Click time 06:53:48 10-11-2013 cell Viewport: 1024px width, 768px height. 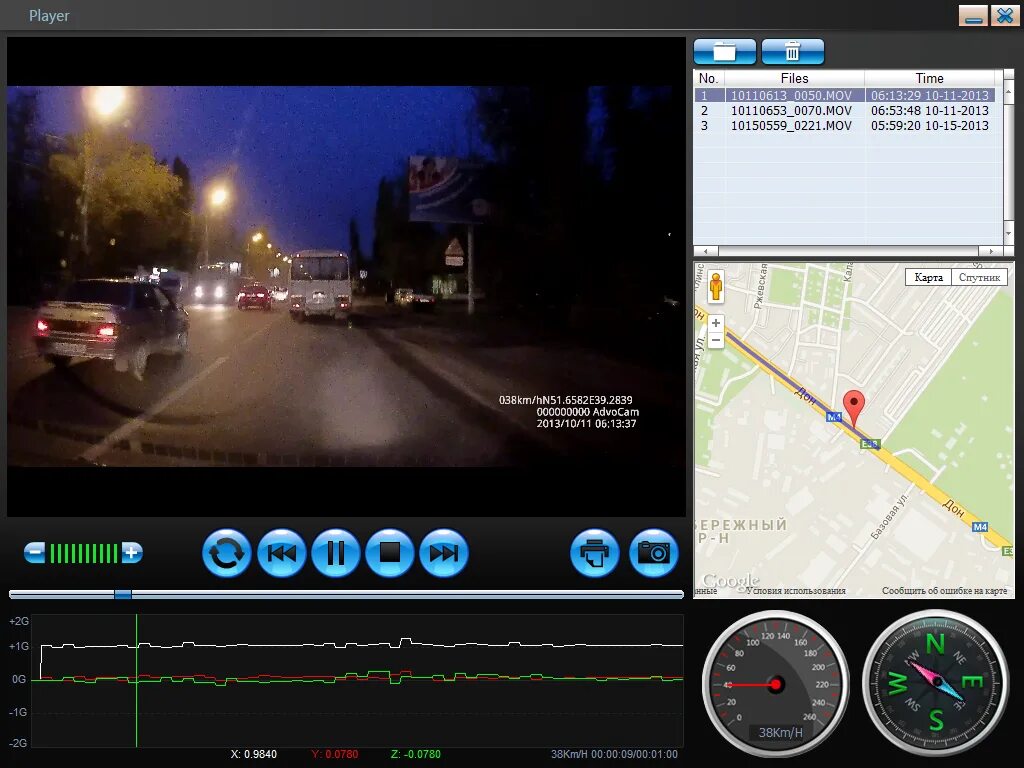coord(929,110)
